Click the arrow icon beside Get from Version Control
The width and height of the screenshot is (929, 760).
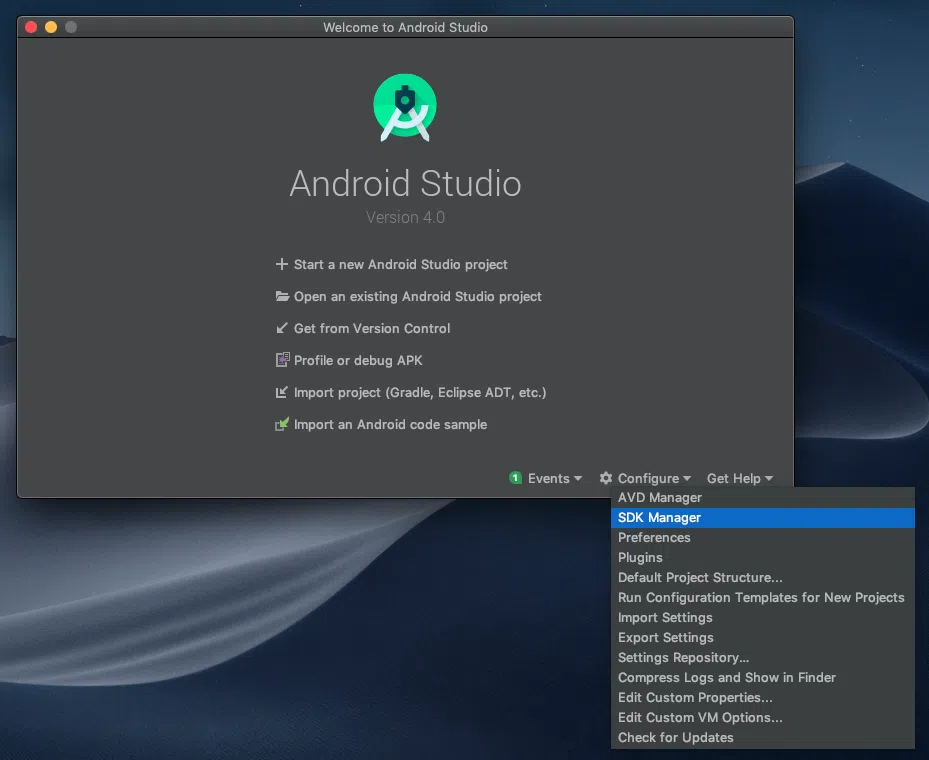point(282,328)
